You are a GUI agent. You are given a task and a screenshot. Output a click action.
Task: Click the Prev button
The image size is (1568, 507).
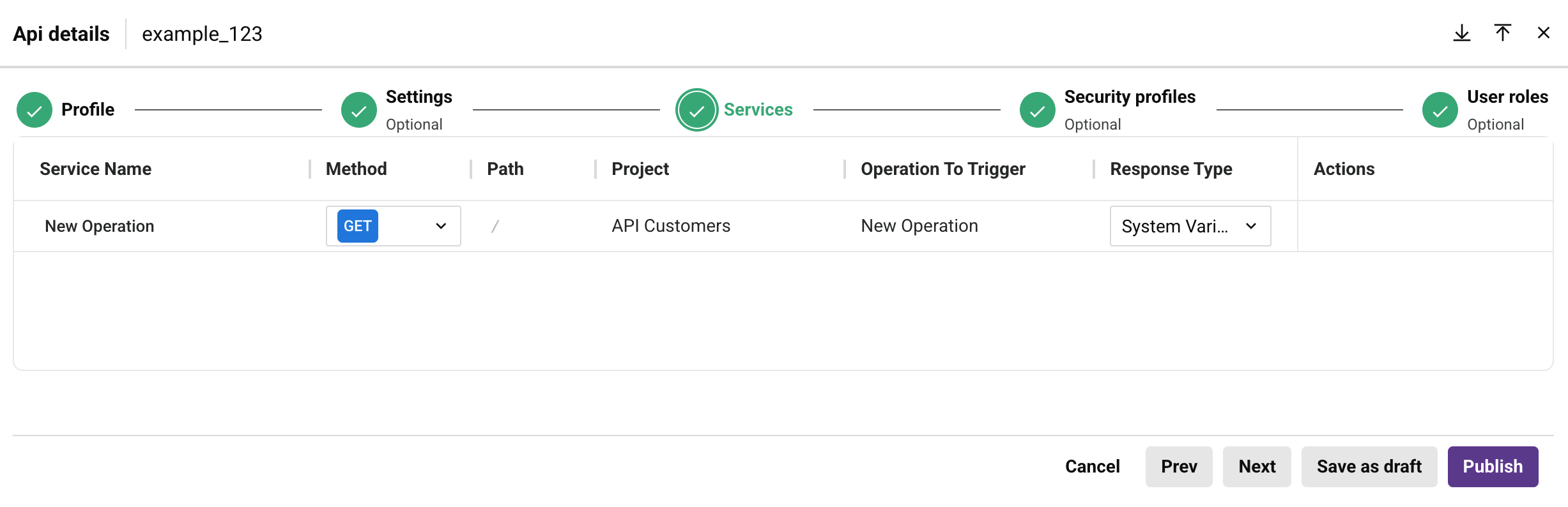coord(1179,467)
